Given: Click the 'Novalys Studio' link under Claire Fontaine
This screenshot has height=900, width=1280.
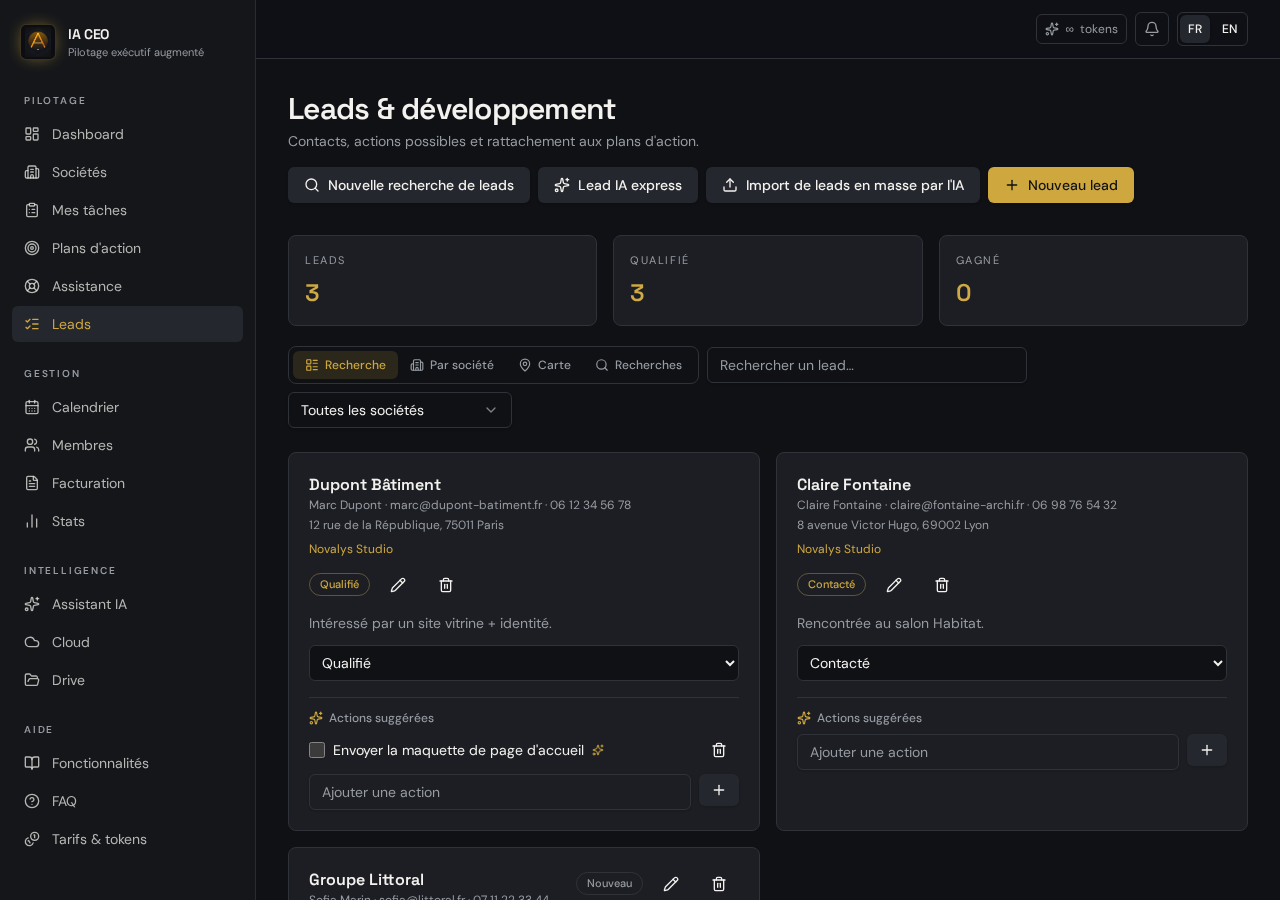Looking at the screenshot, I should [x=839, y=549].
